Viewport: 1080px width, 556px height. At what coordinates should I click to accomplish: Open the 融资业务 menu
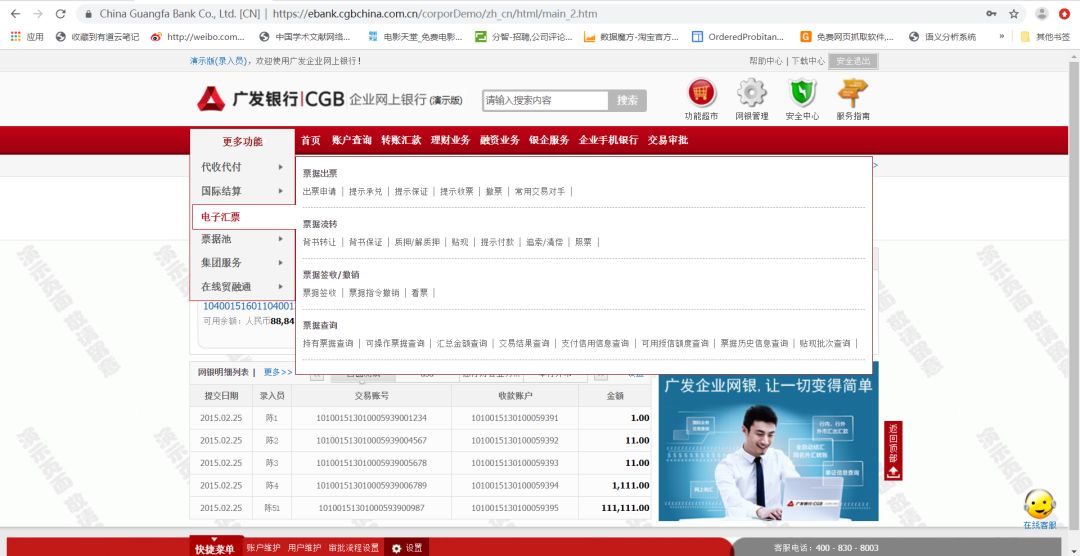tap(500, 140)
